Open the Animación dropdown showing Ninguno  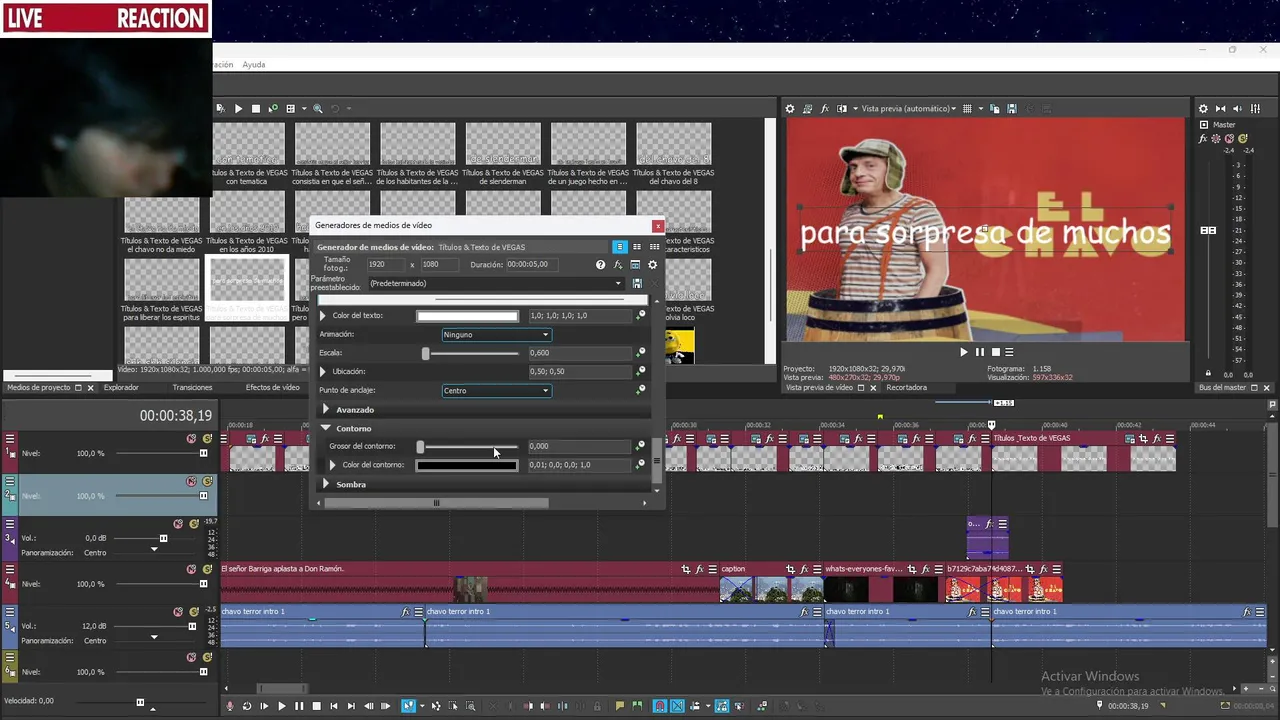pos(496,334)
